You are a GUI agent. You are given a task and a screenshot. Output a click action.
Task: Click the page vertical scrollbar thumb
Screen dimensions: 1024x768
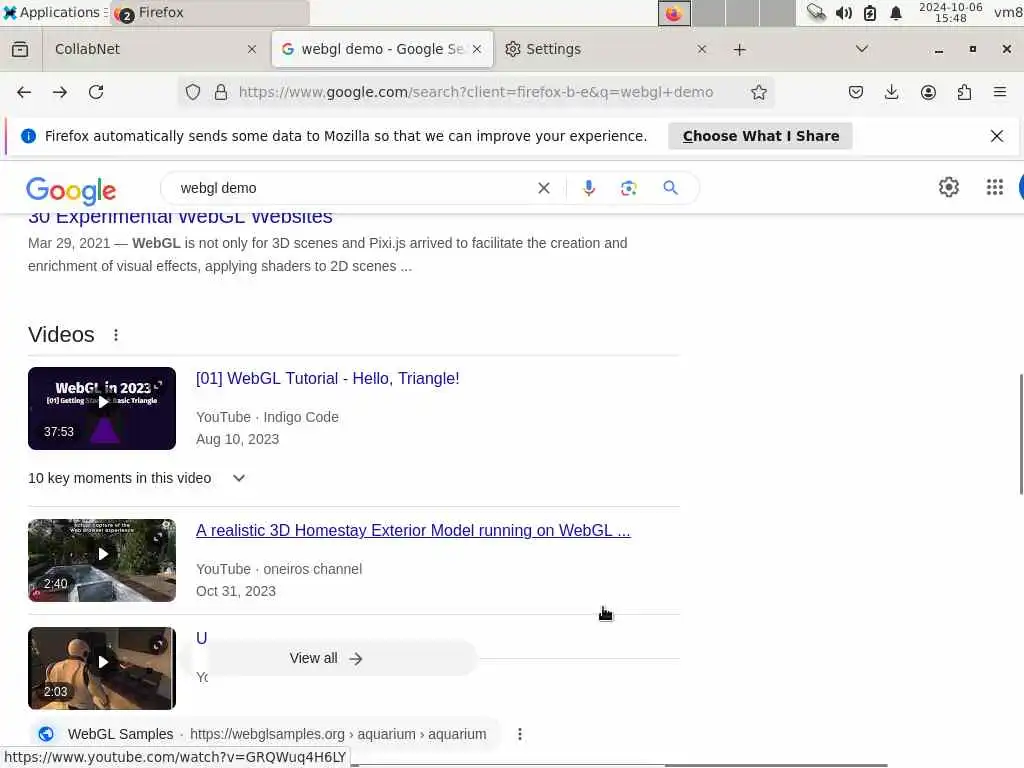1021,434
